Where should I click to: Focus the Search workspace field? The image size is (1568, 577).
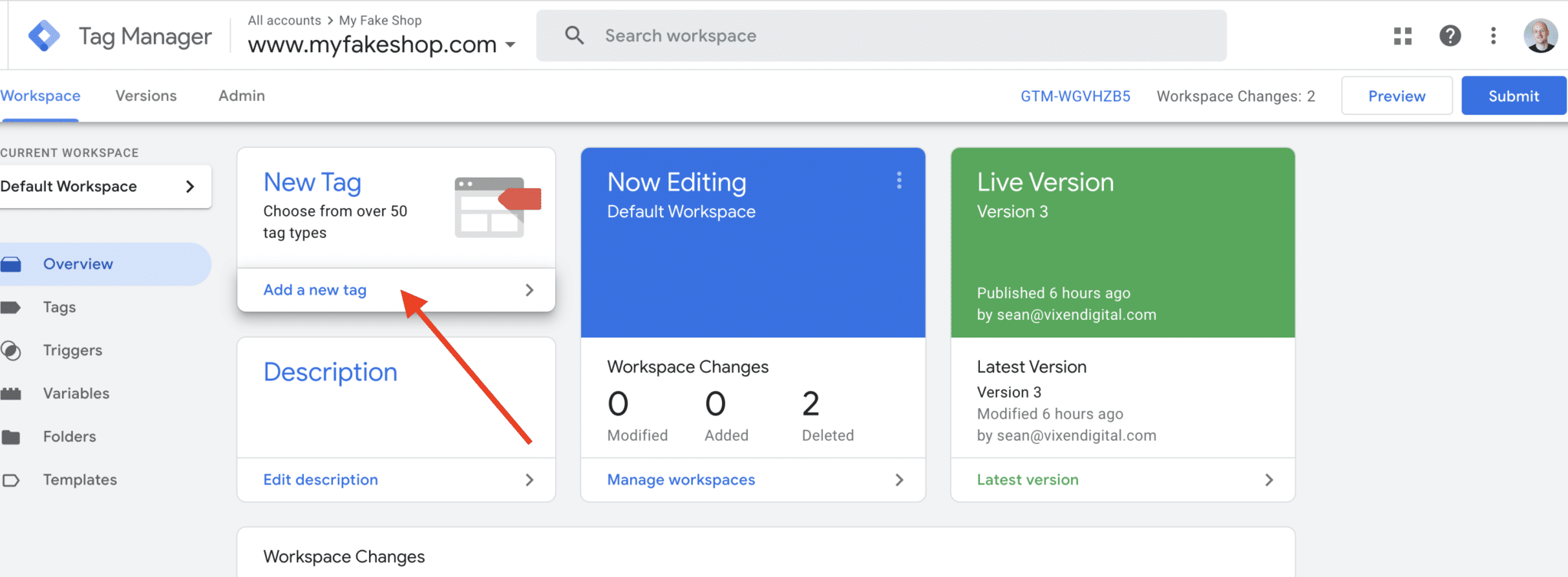[x=880, y=36]
